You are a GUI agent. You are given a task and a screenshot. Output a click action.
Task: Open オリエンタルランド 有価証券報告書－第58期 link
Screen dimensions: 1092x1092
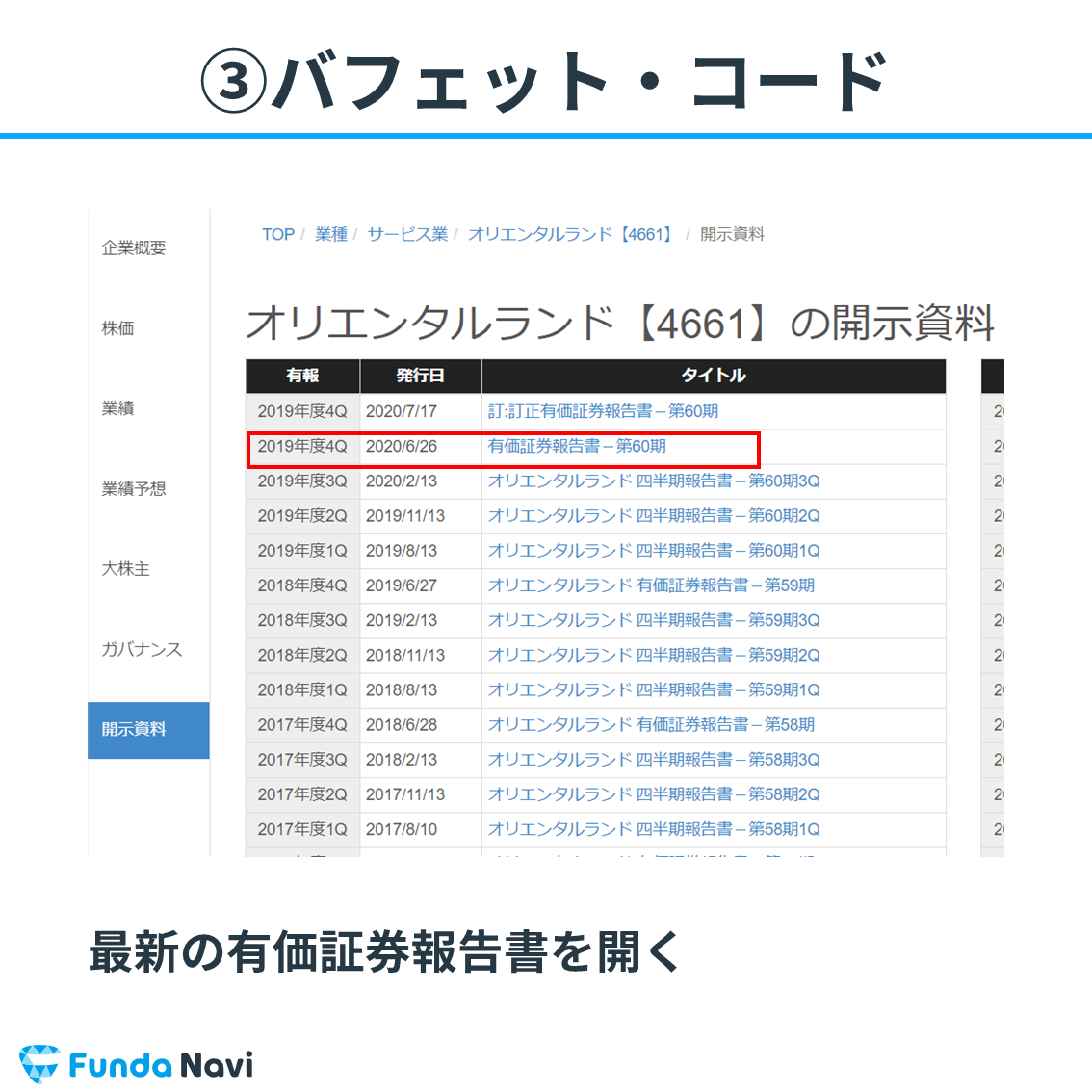point(651,725)
